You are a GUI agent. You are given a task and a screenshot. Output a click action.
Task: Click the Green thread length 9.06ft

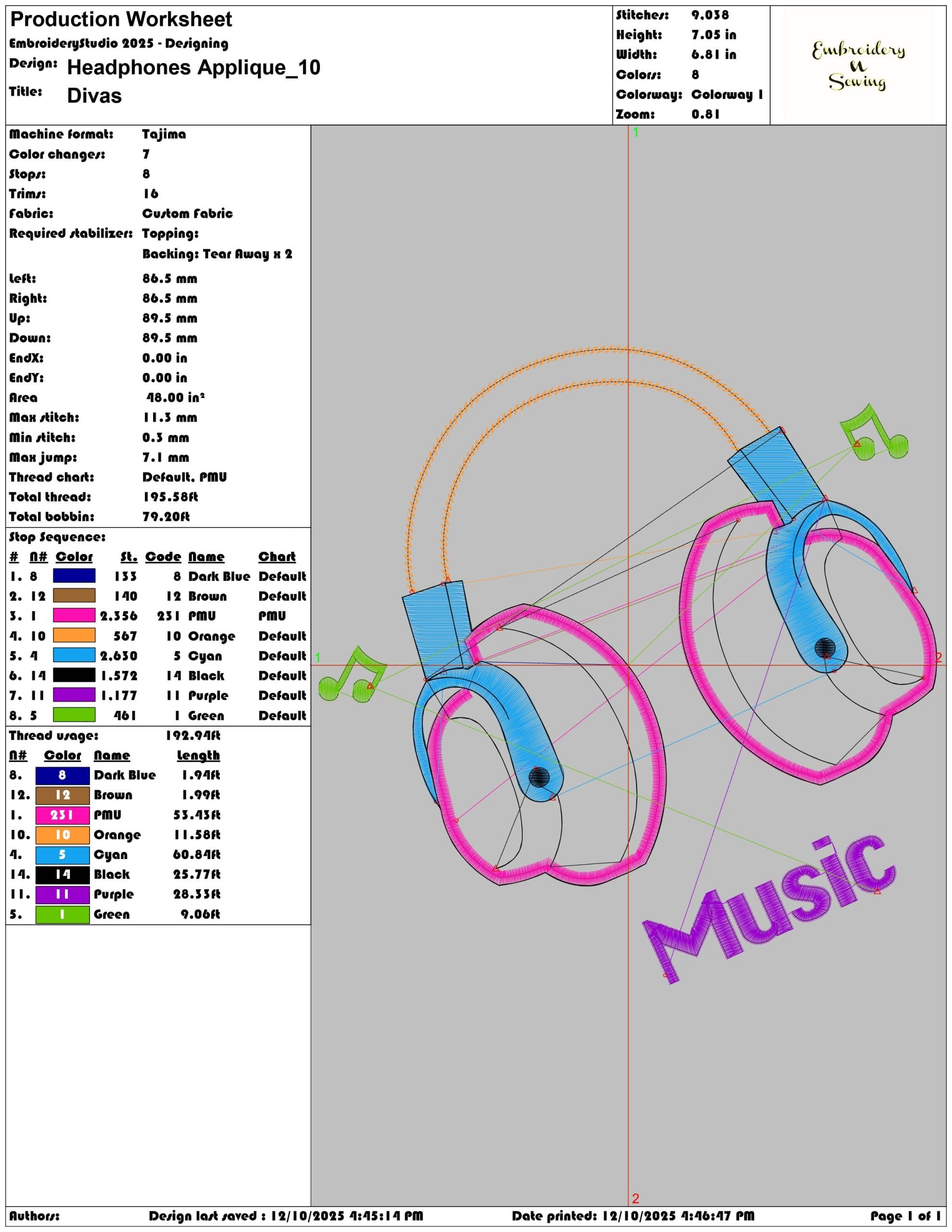point(200,914)
